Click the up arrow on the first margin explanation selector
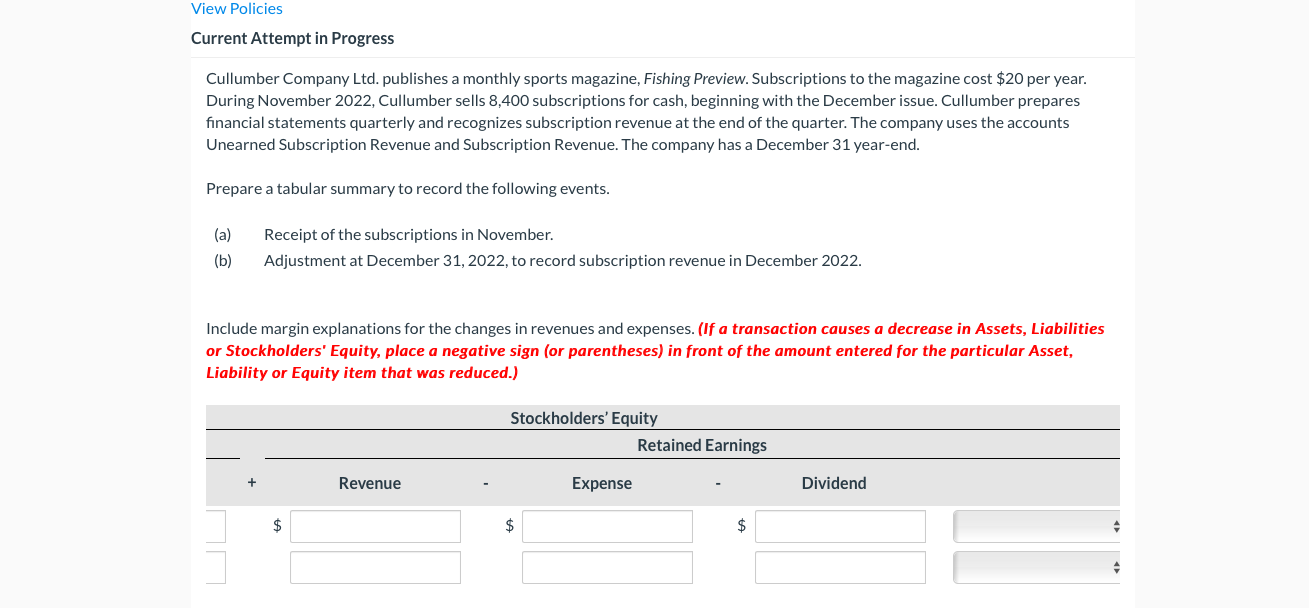This screenshot has width=1309, height=608. [1117, 521]
